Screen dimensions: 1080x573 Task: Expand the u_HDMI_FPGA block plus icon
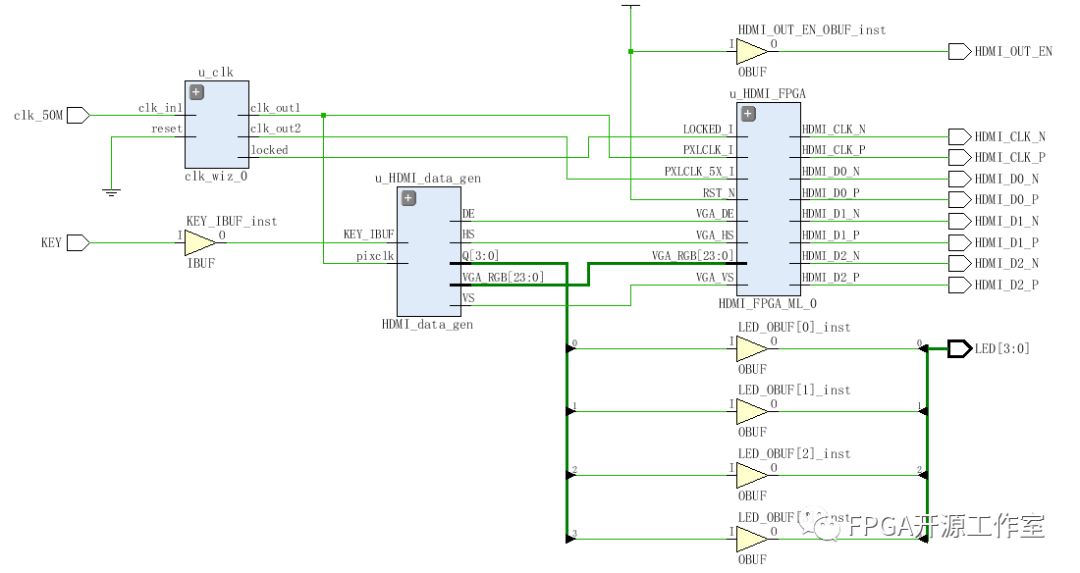(x=748, y=113)
